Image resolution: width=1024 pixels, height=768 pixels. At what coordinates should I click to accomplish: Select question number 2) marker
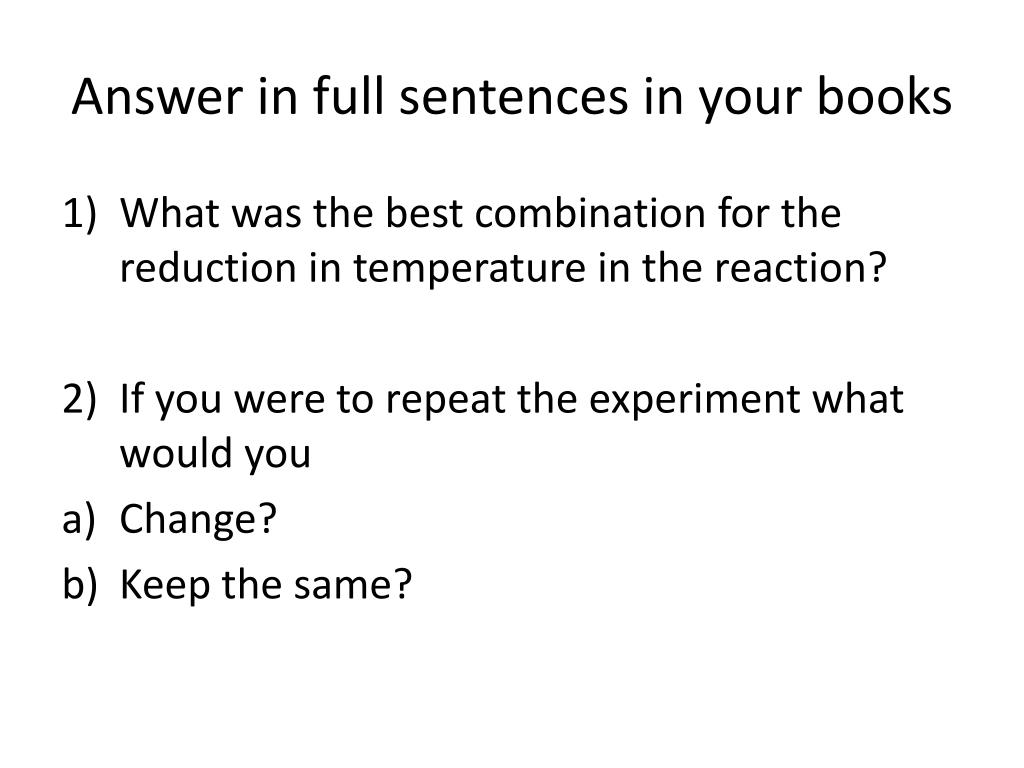[80, 399]
